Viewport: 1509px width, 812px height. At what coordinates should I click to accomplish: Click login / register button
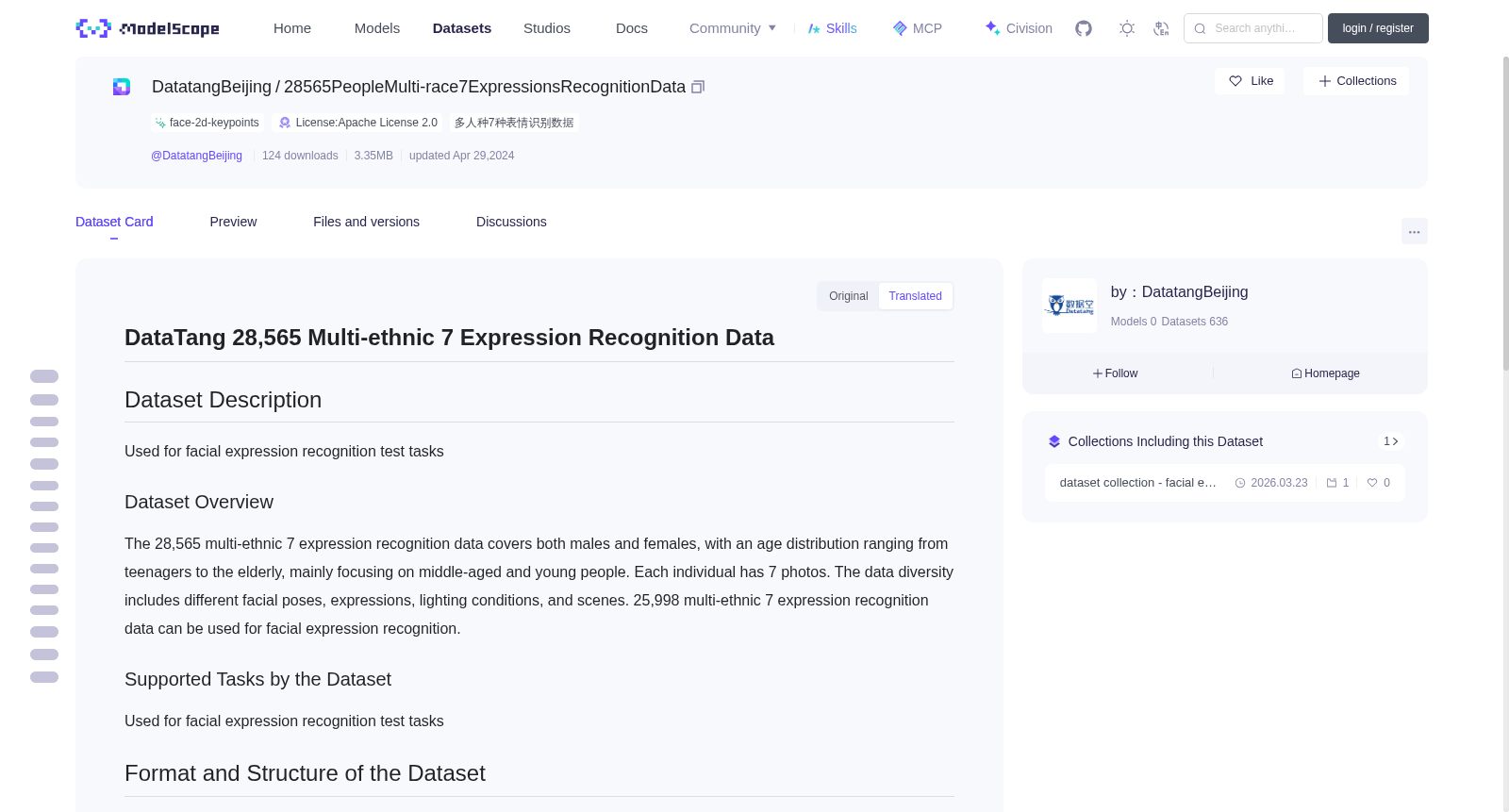1378,28
